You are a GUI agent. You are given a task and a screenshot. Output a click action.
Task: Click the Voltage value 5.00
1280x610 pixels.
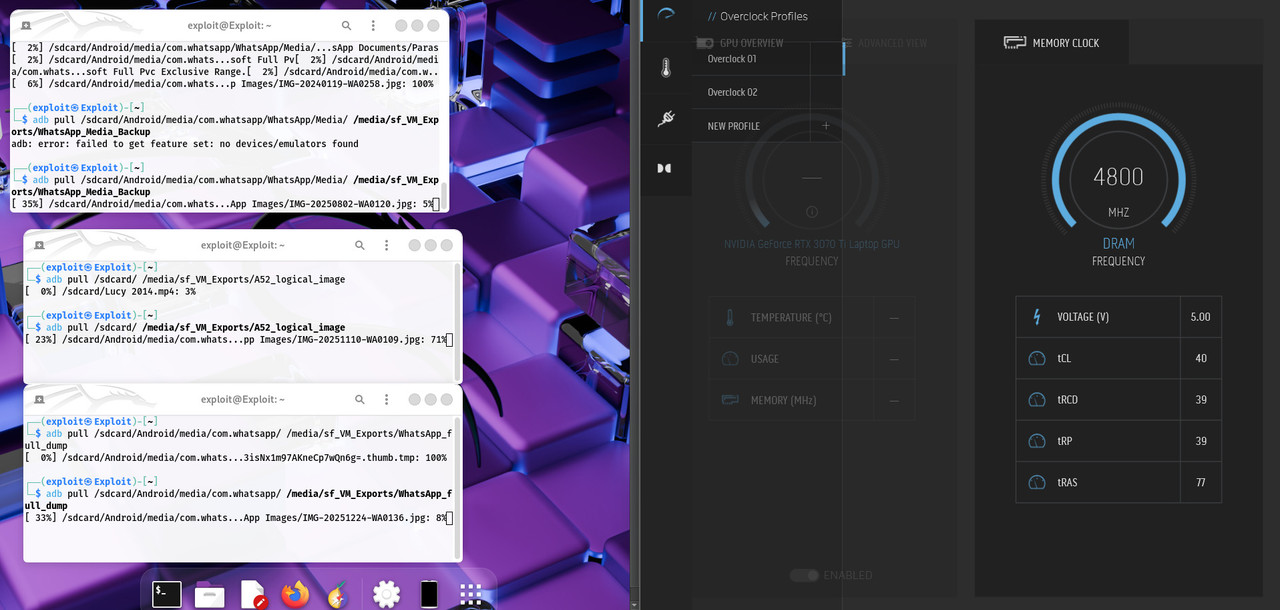pos(1200,317)
